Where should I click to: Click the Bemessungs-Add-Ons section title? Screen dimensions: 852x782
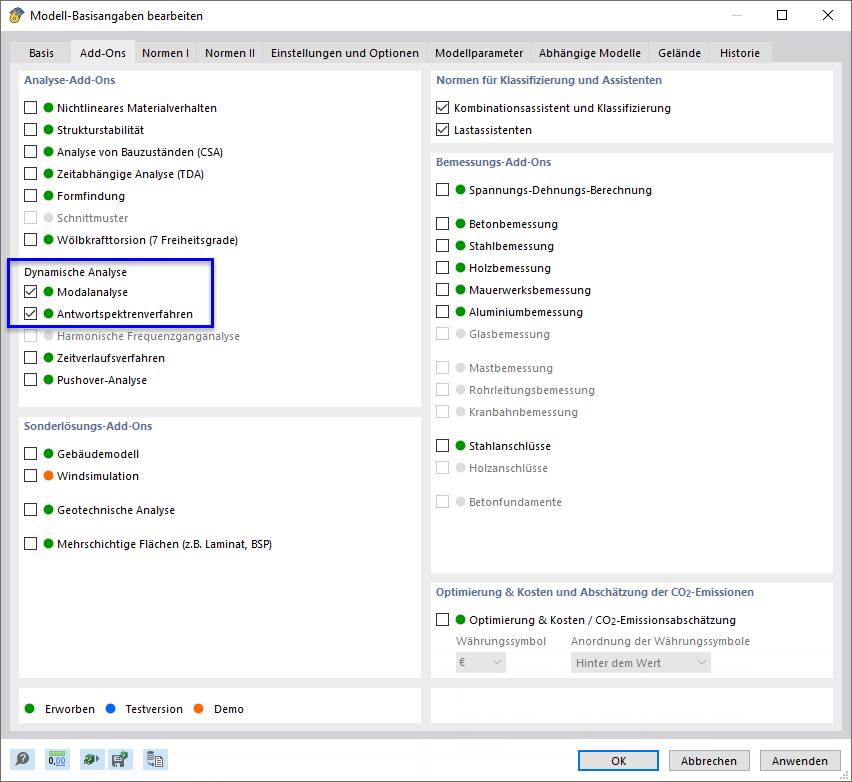click(x=493, y=162)
